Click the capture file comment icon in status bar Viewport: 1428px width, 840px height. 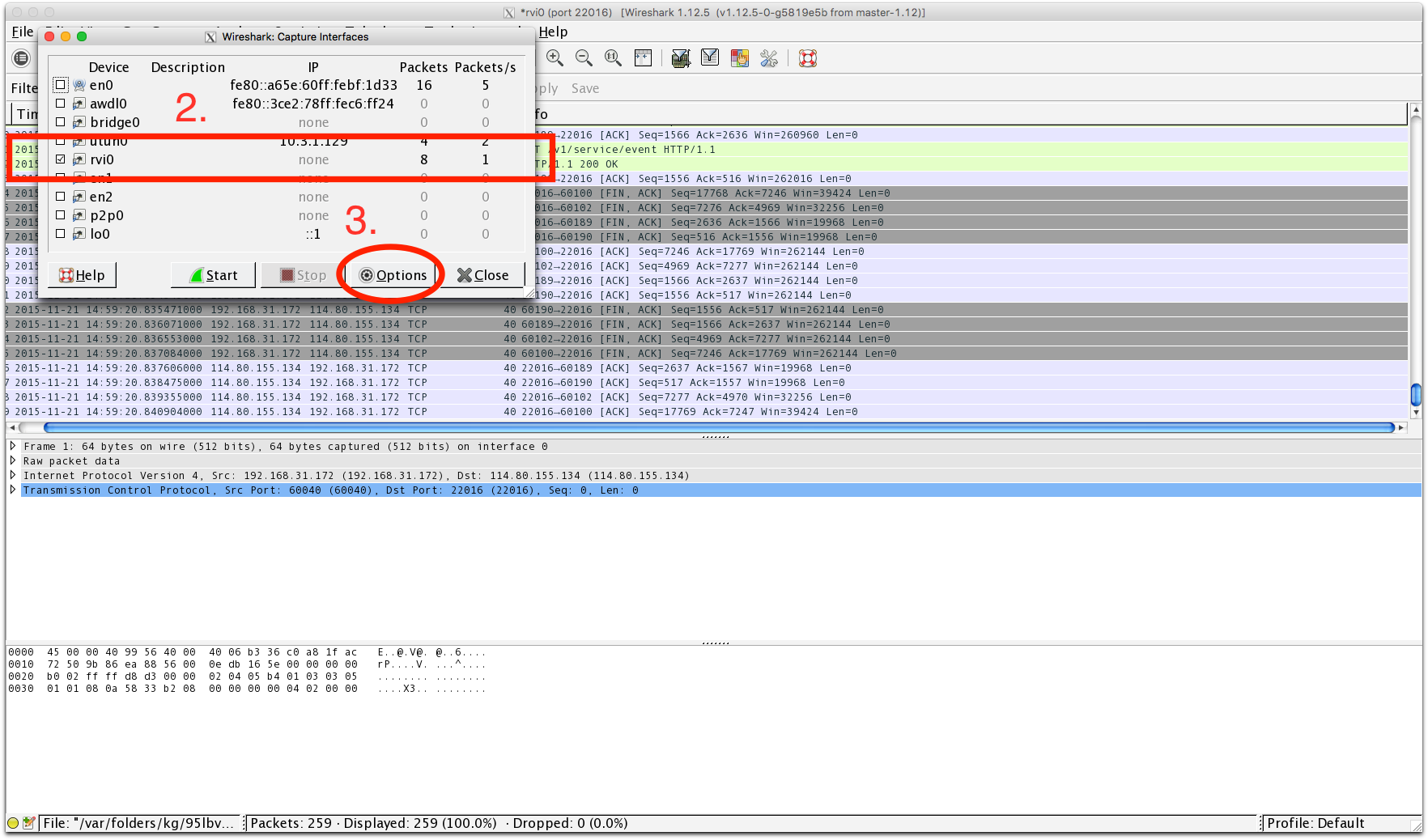coord(29,823)
